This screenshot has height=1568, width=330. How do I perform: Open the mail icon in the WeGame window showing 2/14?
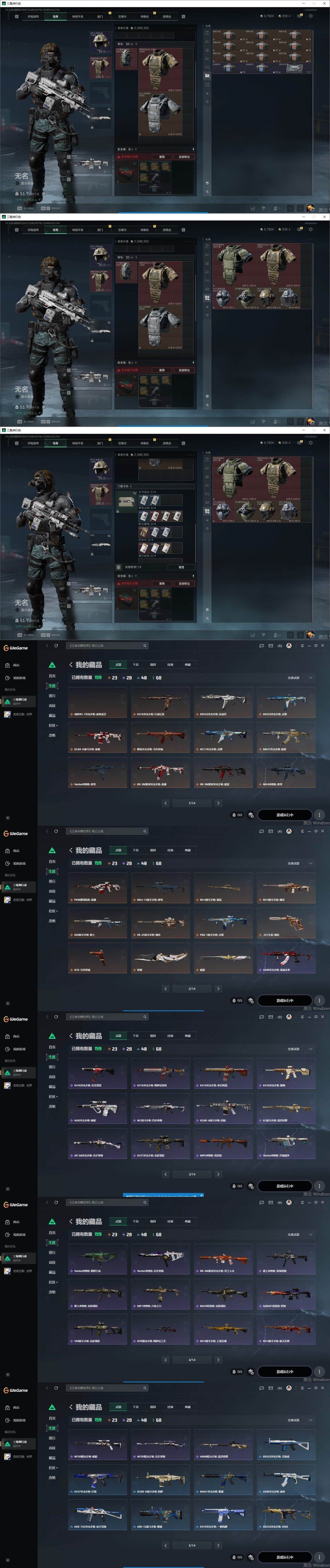tap(270, 831)
